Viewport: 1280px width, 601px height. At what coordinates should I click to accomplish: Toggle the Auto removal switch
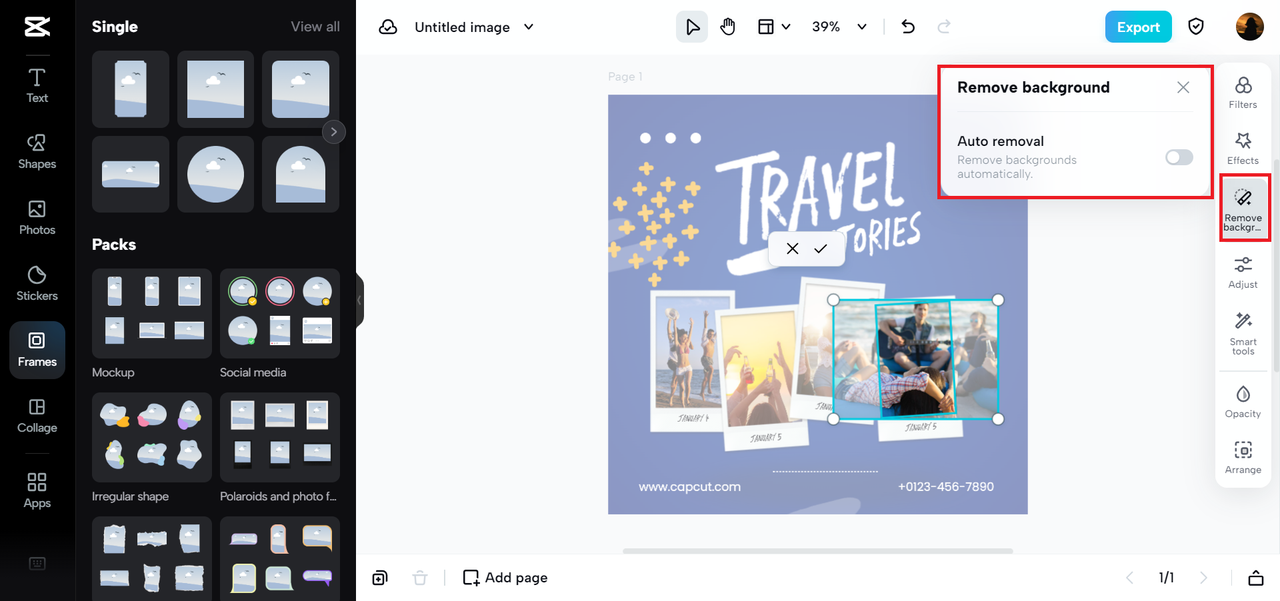click(1179, 157)
